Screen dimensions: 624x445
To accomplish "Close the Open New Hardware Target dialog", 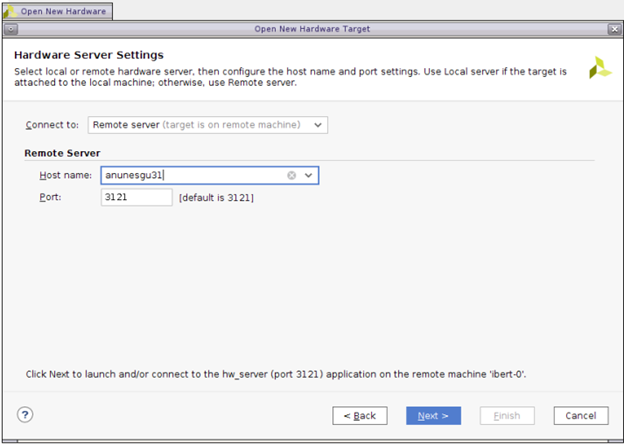I will [x=614, y=29].
